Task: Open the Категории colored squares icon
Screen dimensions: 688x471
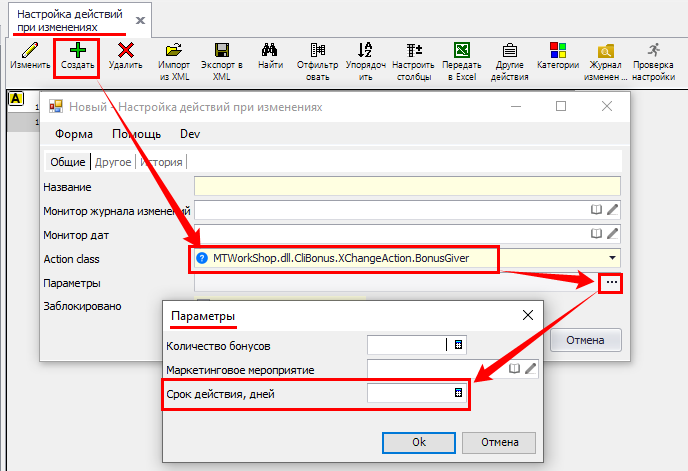Action: tap(557, 49)
